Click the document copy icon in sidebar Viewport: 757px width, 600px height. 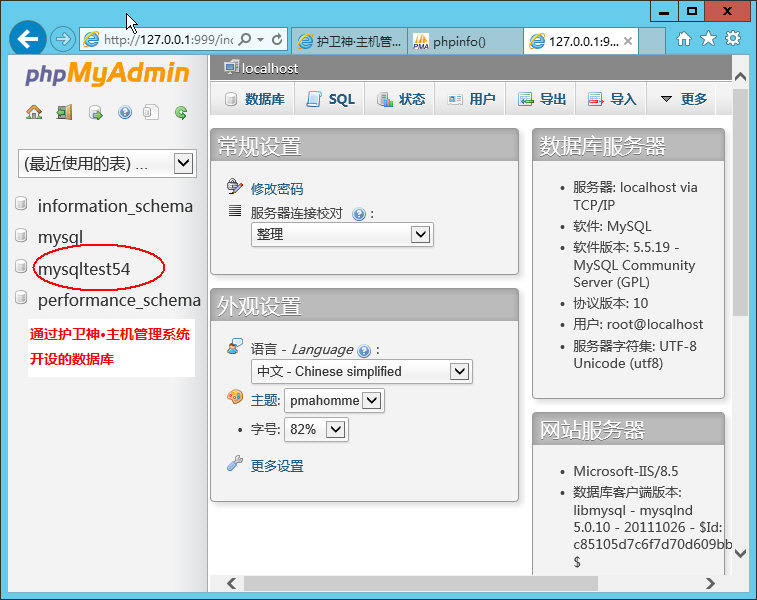tap(151, 112)
